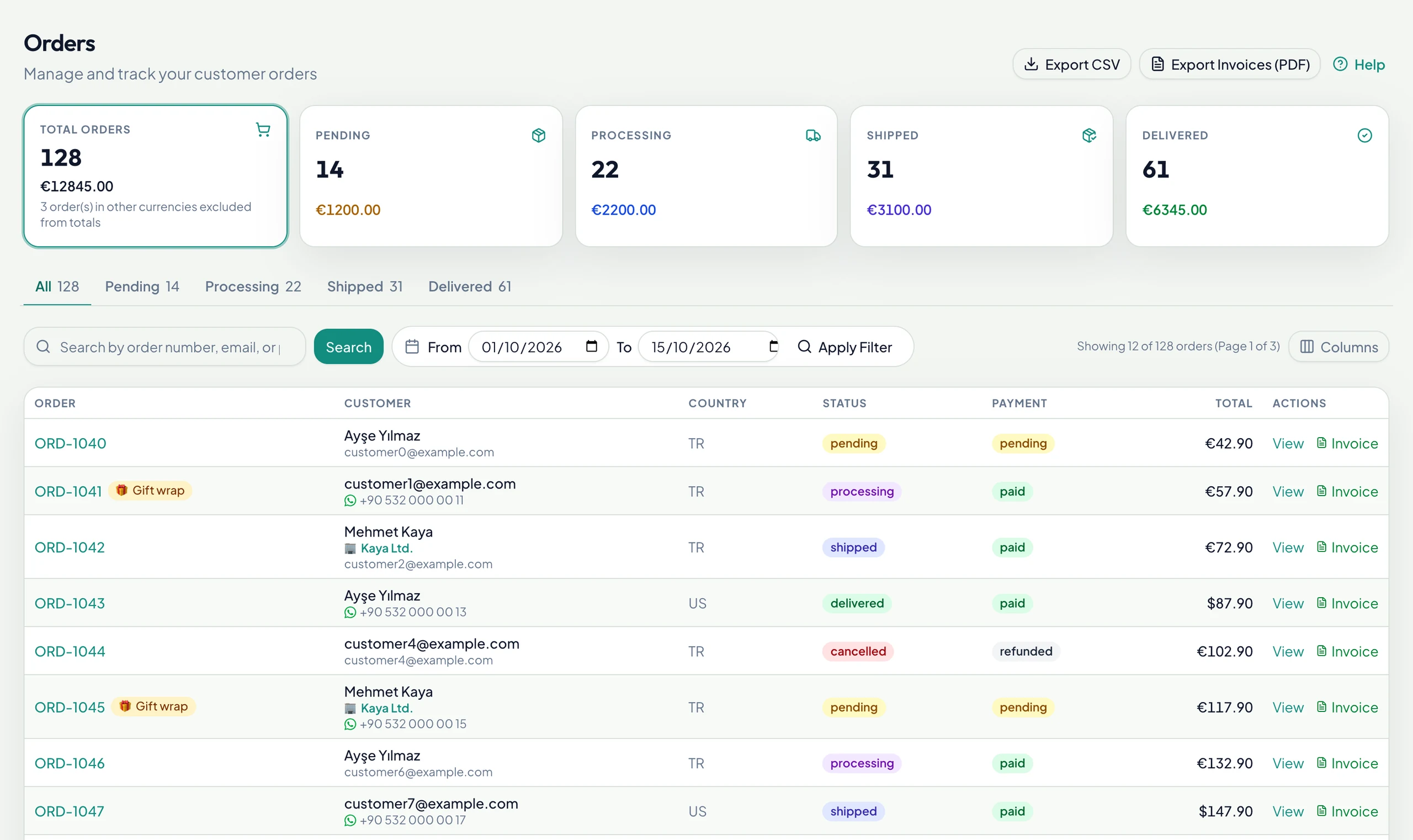Viewport: 1413px width, 840px height.
Task: Click the refunded payment badge
Action: (x=1026, y=651)
